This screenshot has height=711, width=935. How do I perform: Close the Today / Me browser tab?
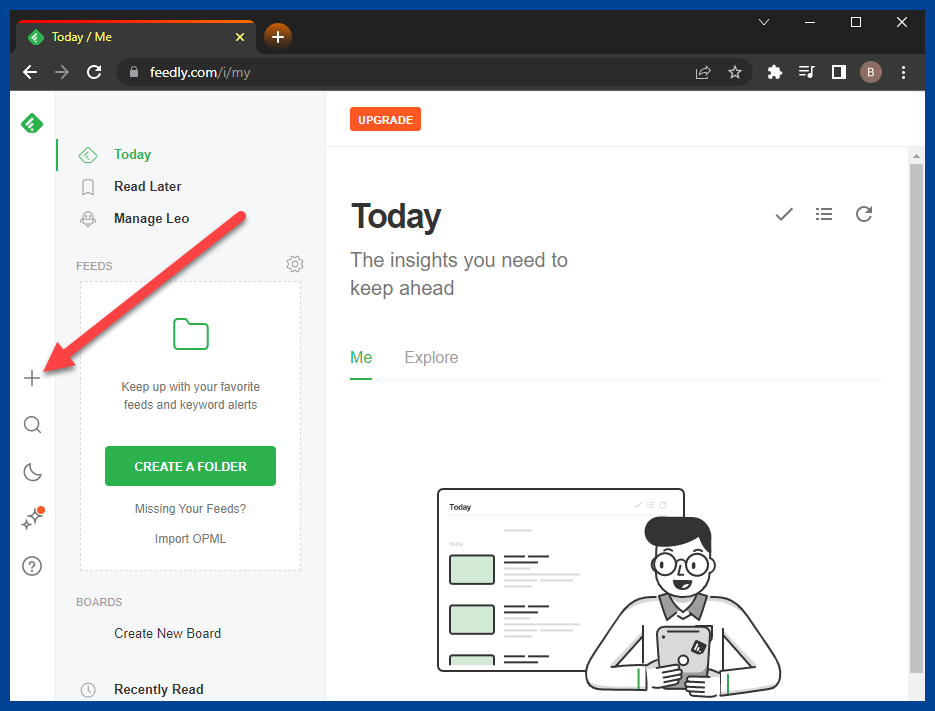pos(240,37)
